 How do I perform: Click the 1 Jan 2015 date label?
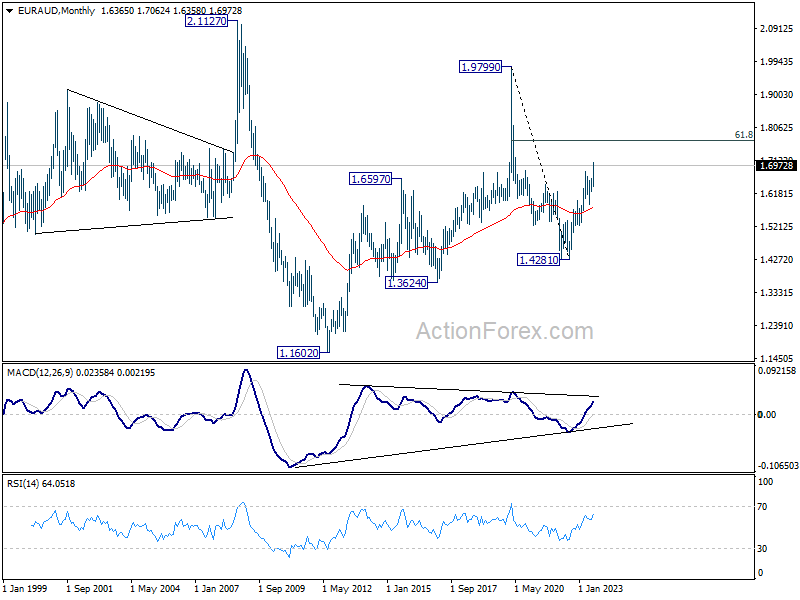pos(409,589)
